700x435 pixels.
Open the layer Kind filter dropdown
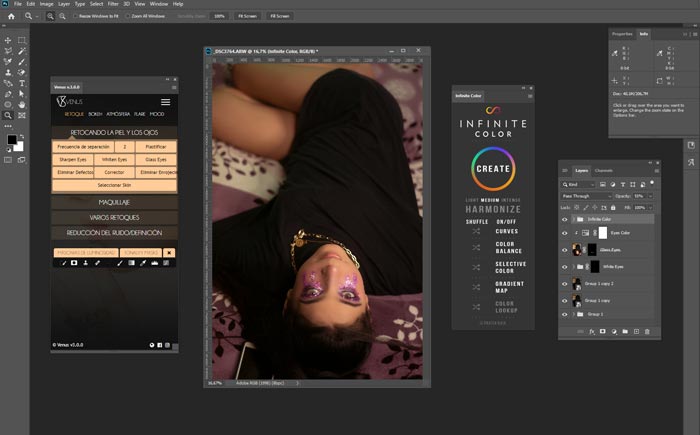[579, 184]
